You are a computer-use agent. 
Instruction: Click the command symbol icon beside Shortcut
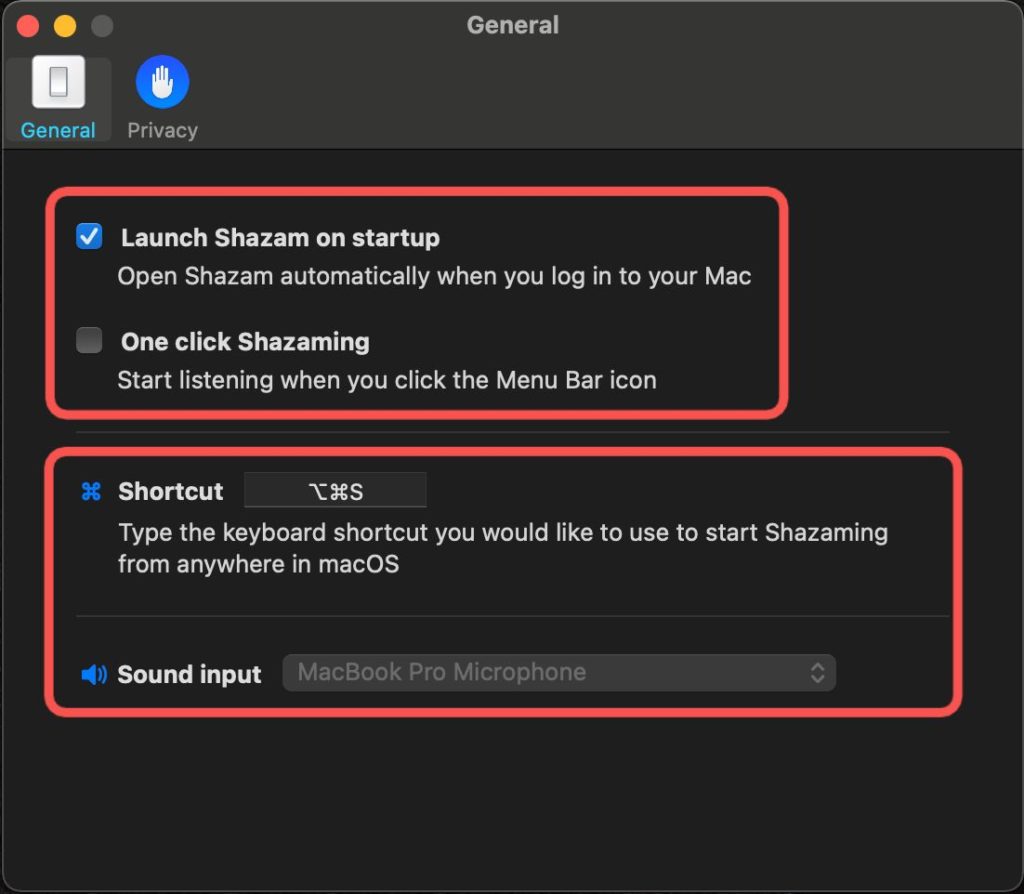[91, 491]
